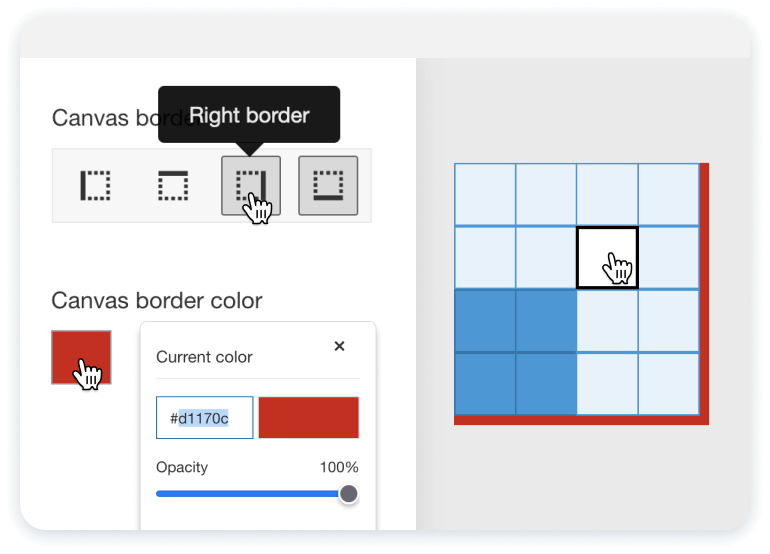Click the top-right light blue grid cell
This screenshot has height=554, width=770.
click(x=669, y=194)
